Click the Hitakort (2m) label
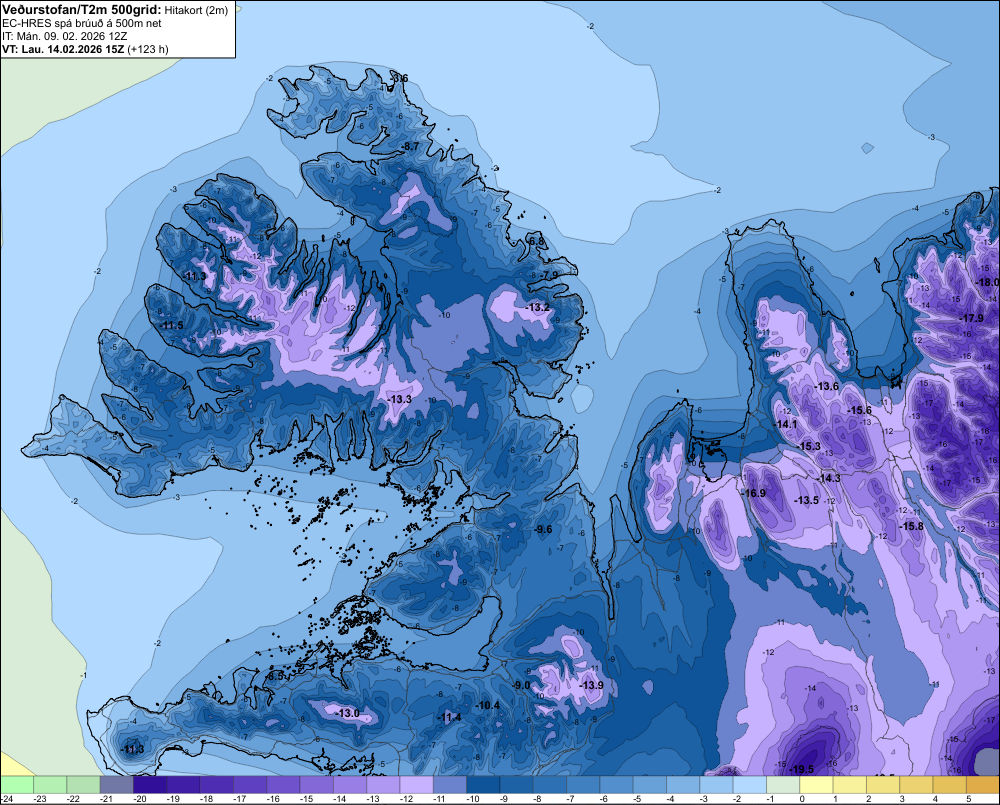1000x805 pixels. click(196, 10)
